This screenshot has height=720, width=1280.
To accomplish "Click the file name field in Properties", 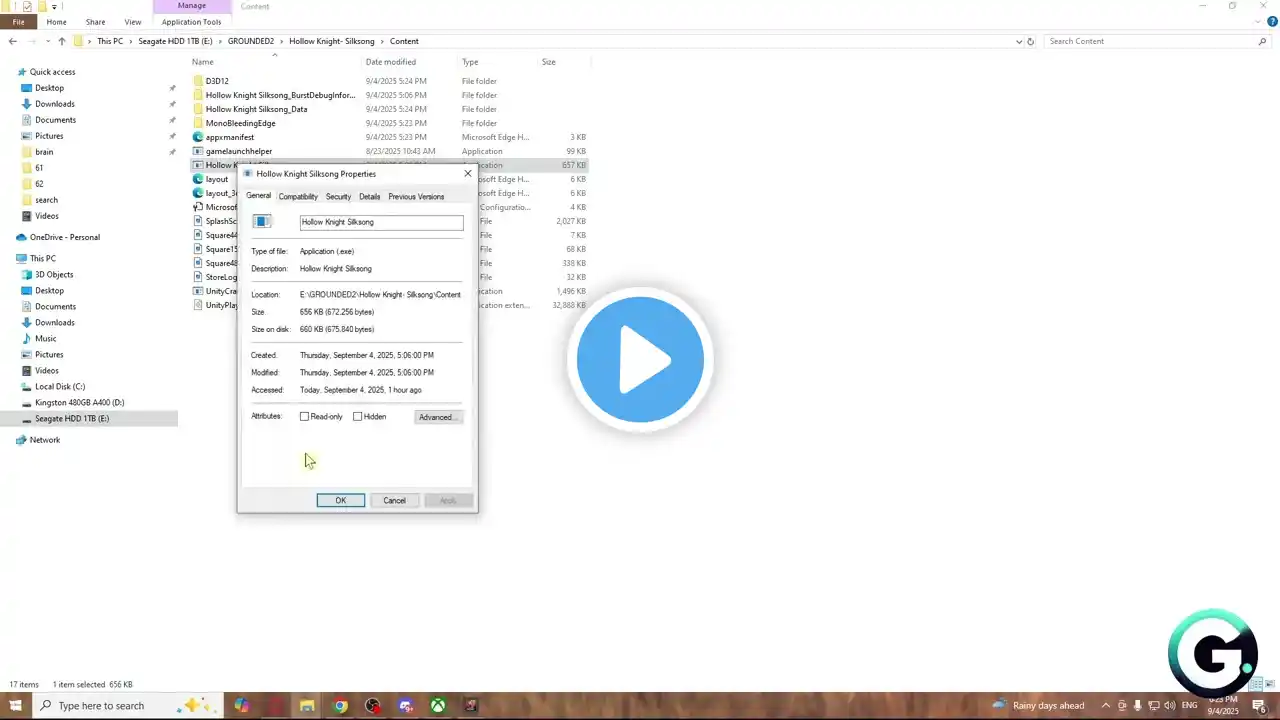I will pos(381,222).
